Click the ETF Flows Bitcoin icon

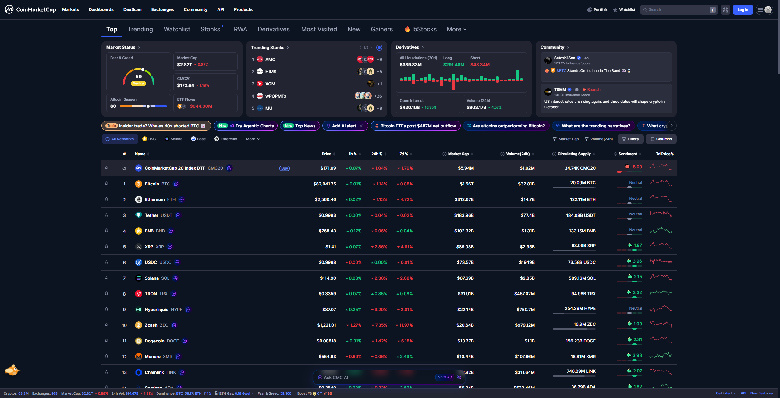tap(180, 106)
